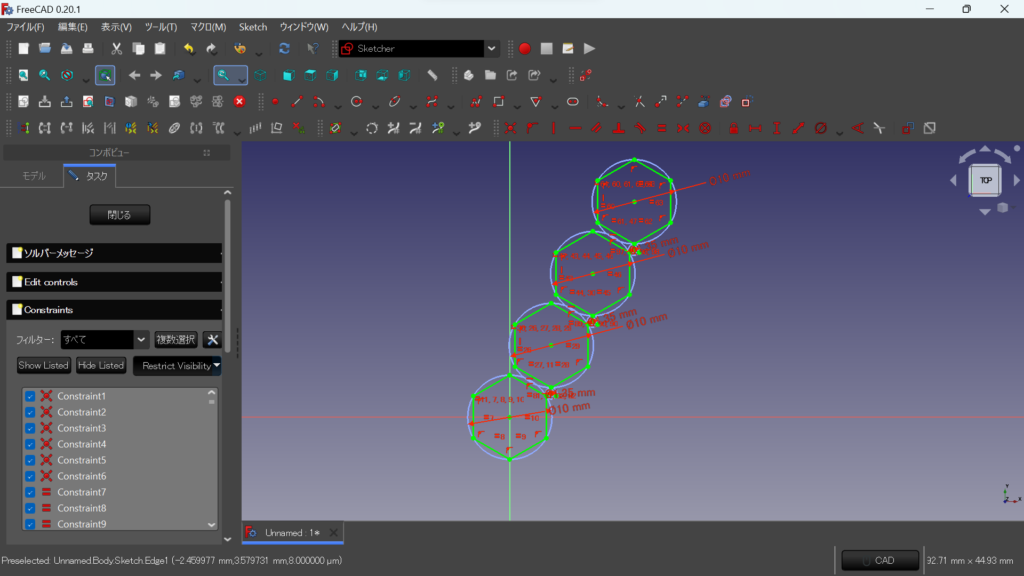This screenshot has width=1024, height=576.
Task: Apply vertical constraint
Action: pos(554,129)
